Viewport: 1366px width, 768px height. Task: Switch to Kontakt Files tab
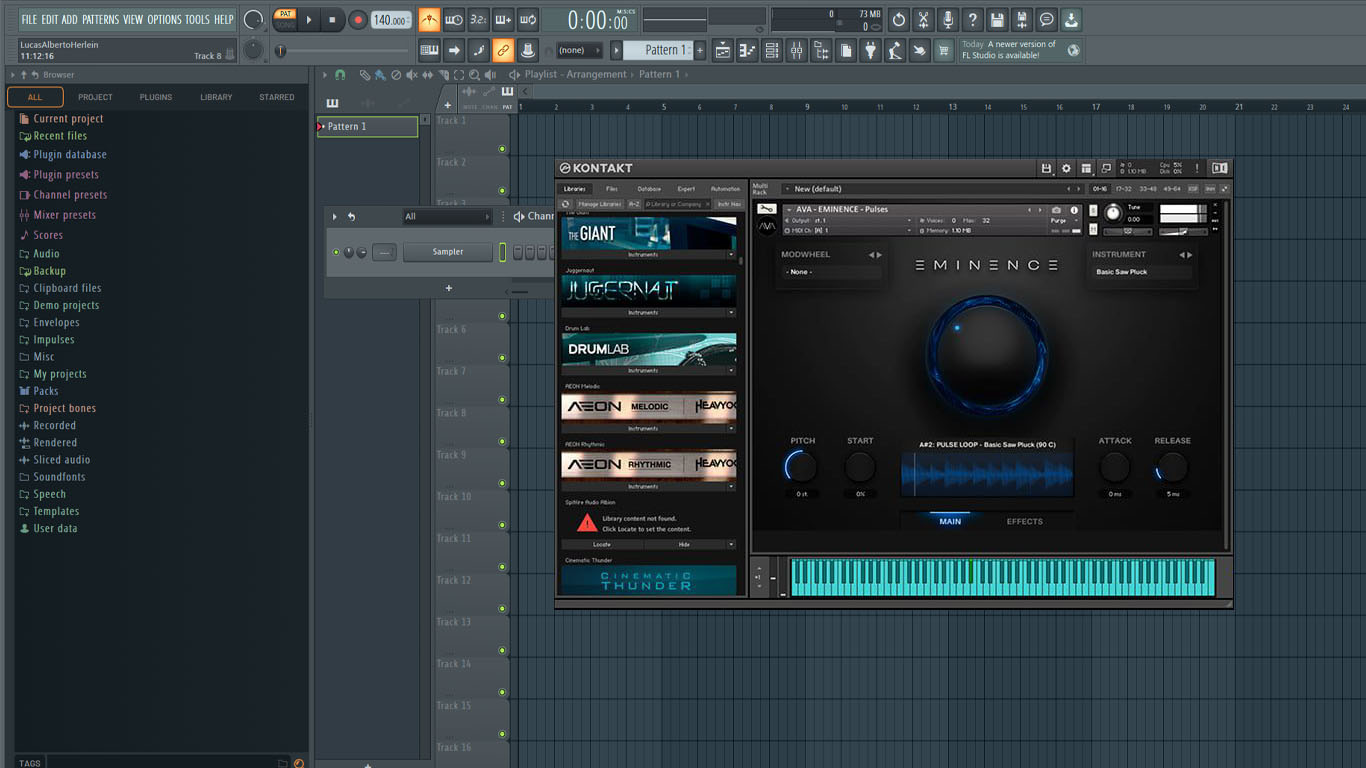[611, 189]
